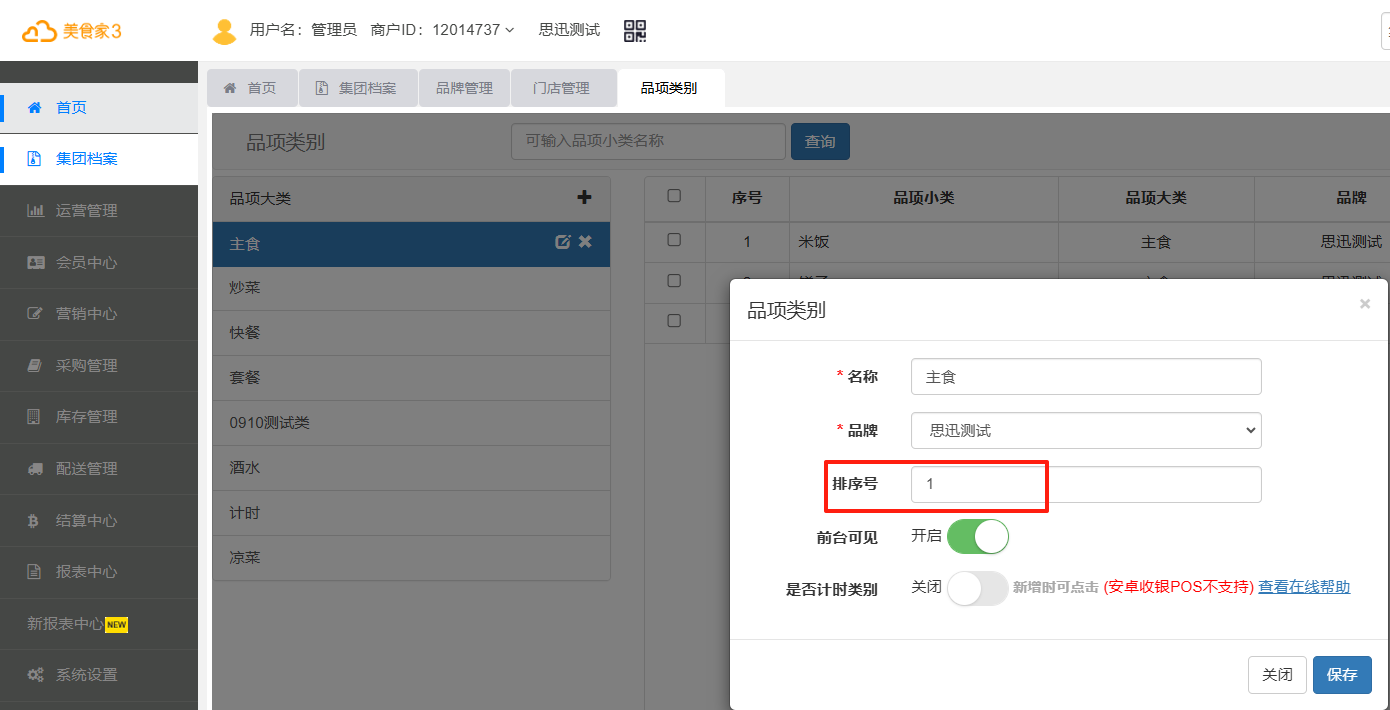The width and height of the screenshot is (1390, 710).
Task: Click the QR code icon in header
Action: click(635, 30)
